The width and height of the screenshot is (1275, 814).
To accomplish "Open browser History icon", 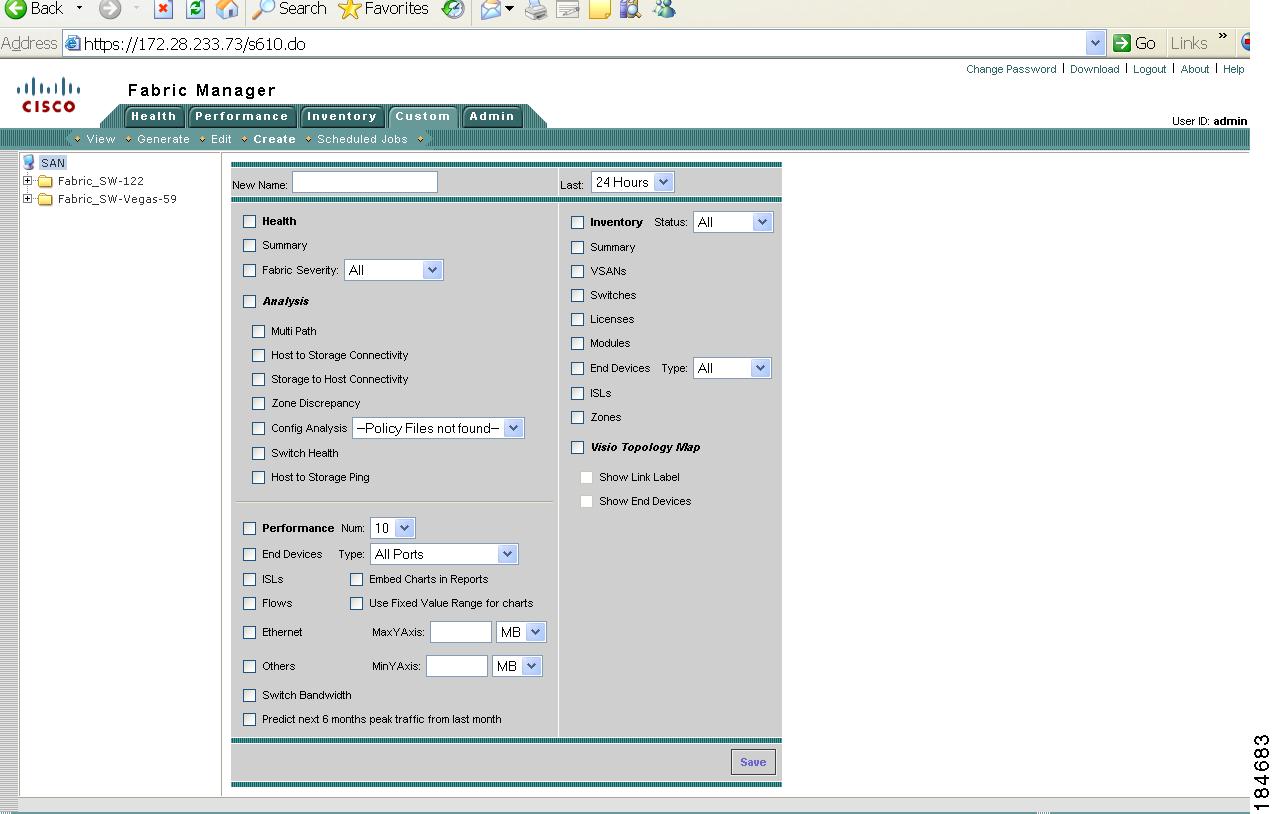I will (453, 9).
